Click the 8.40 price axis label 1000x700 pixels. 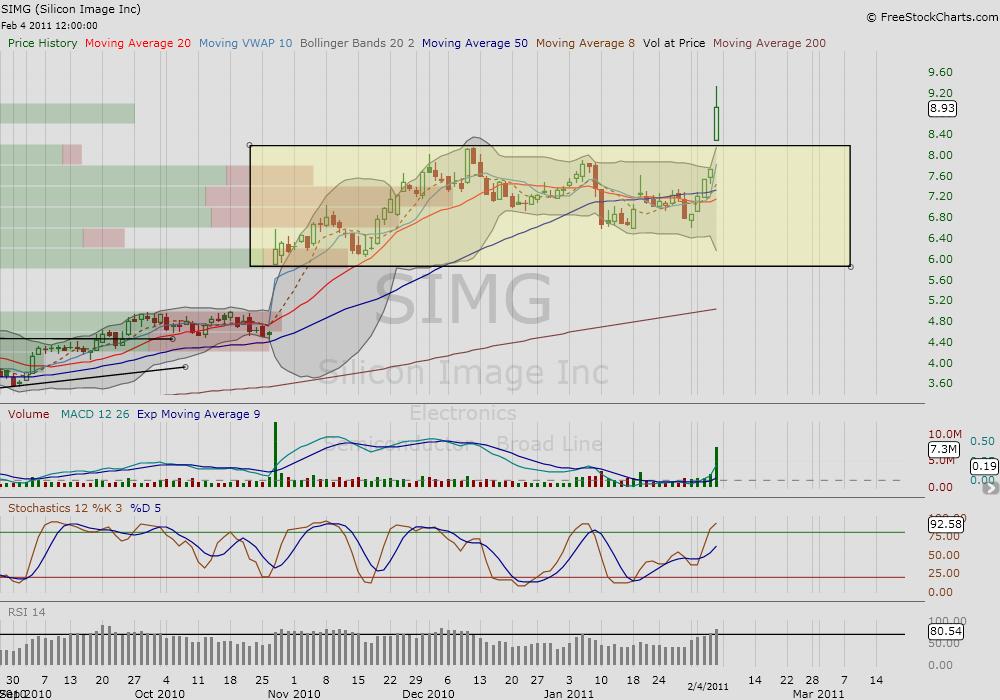coord(940,134)
